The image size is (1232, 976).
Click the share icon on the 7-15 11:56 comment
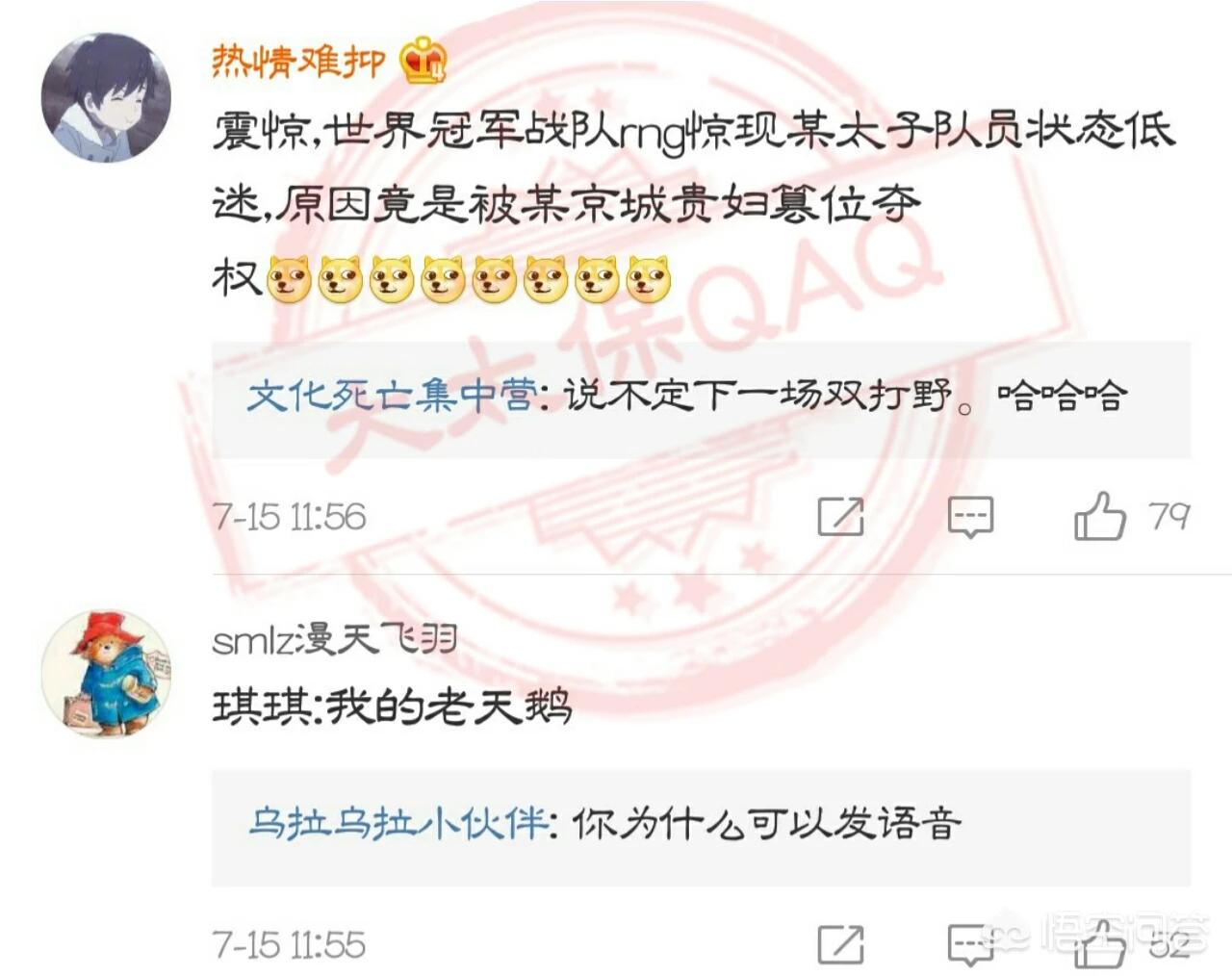[840, 517]
